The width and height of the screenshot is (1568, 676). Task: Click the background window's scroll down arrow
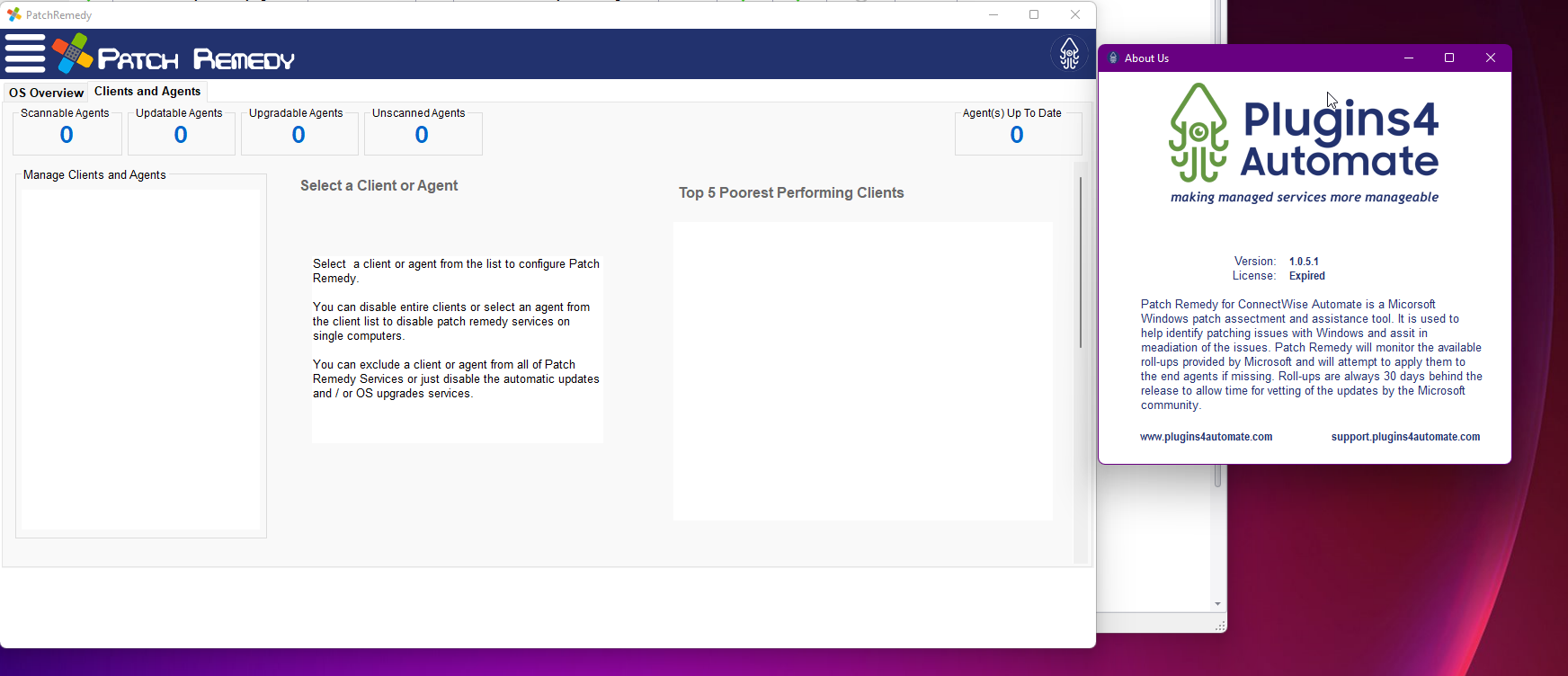pyautogui.click(x=1217, y=604)
